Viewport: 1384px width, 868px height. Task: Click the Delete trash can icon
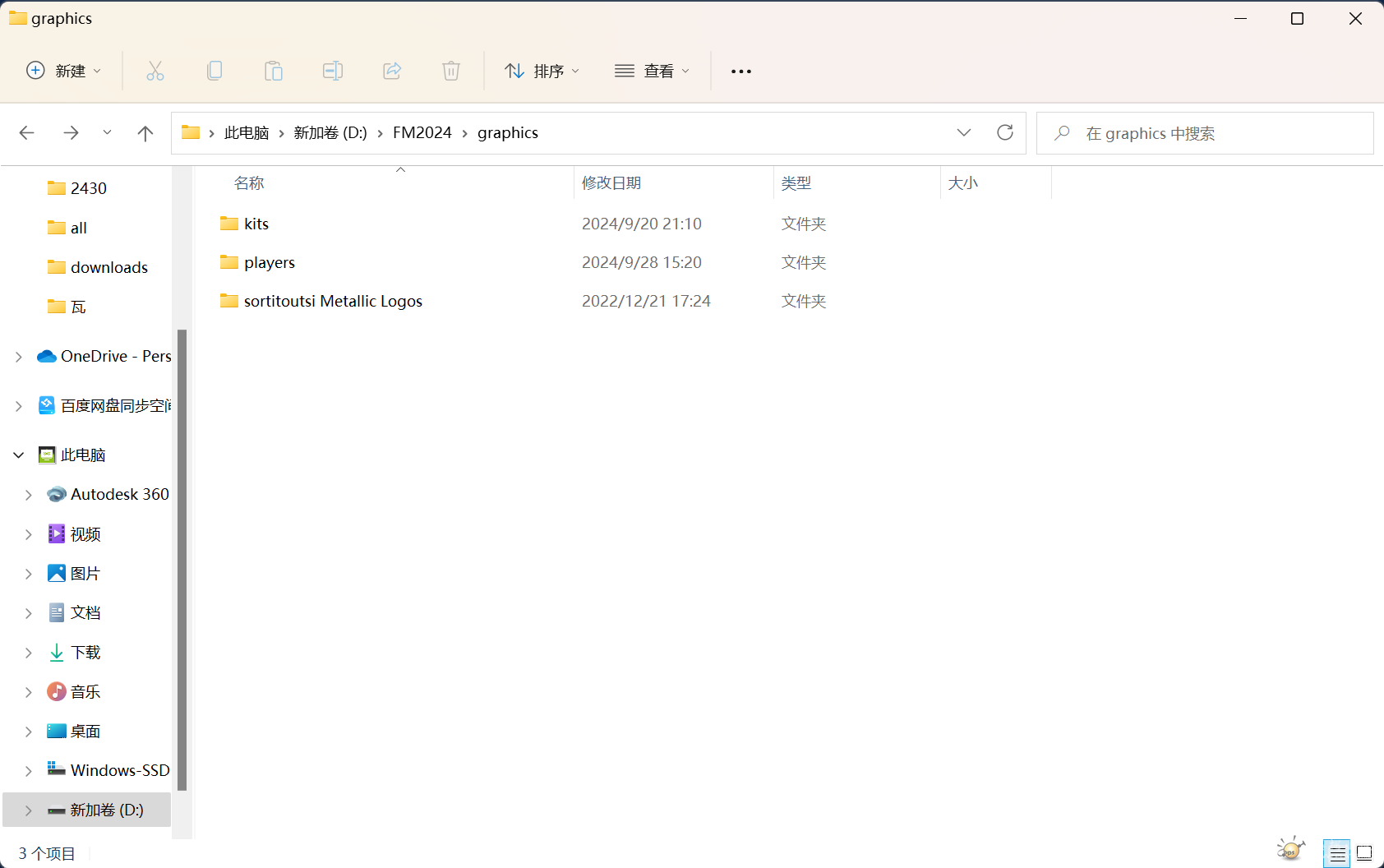(451, 71)
